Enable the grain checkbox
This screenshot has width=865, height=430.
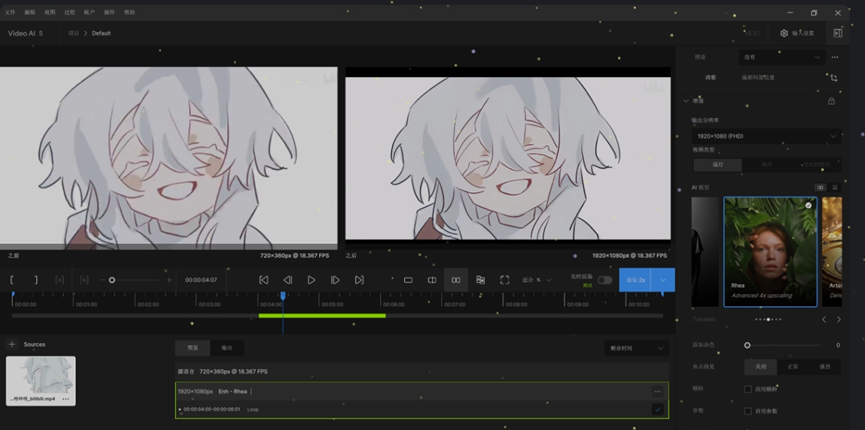tap(748, 389)
